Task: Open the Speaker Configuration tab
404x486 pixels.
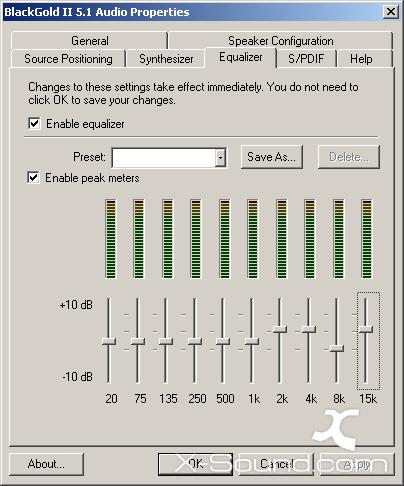Action: pos(281,41)
